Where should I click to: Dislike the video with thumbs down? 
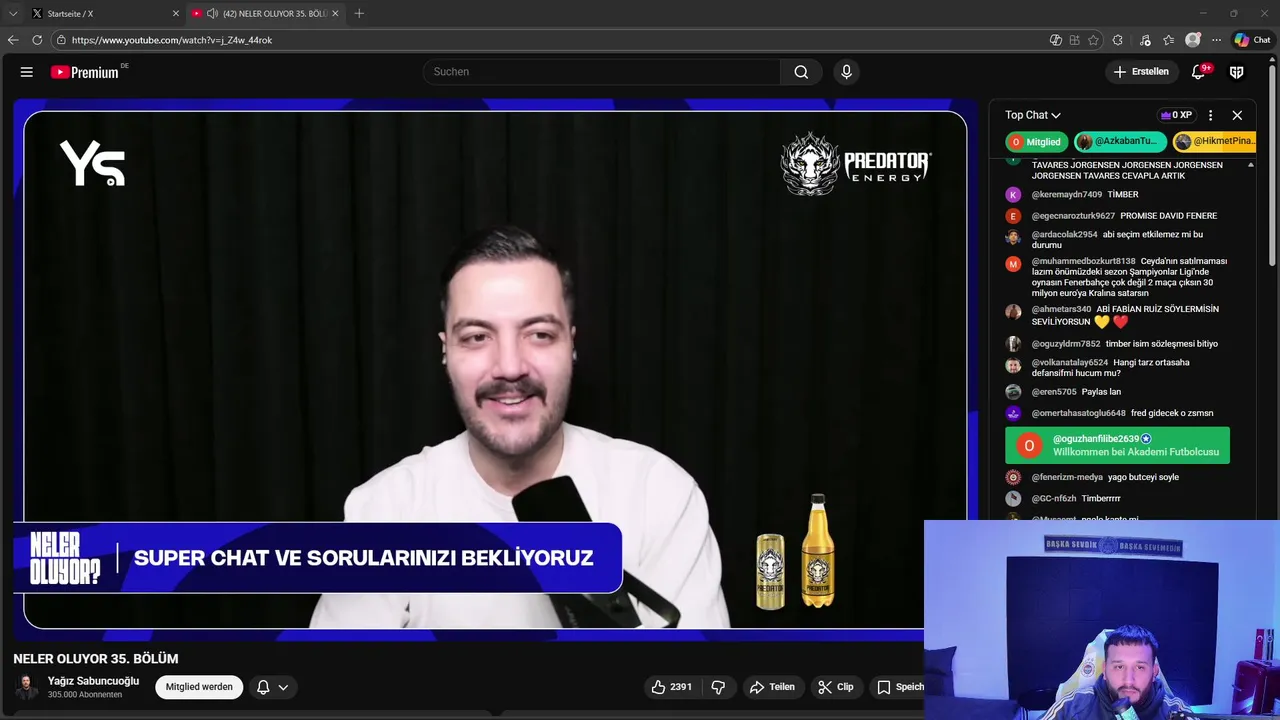tap(718, 687)
